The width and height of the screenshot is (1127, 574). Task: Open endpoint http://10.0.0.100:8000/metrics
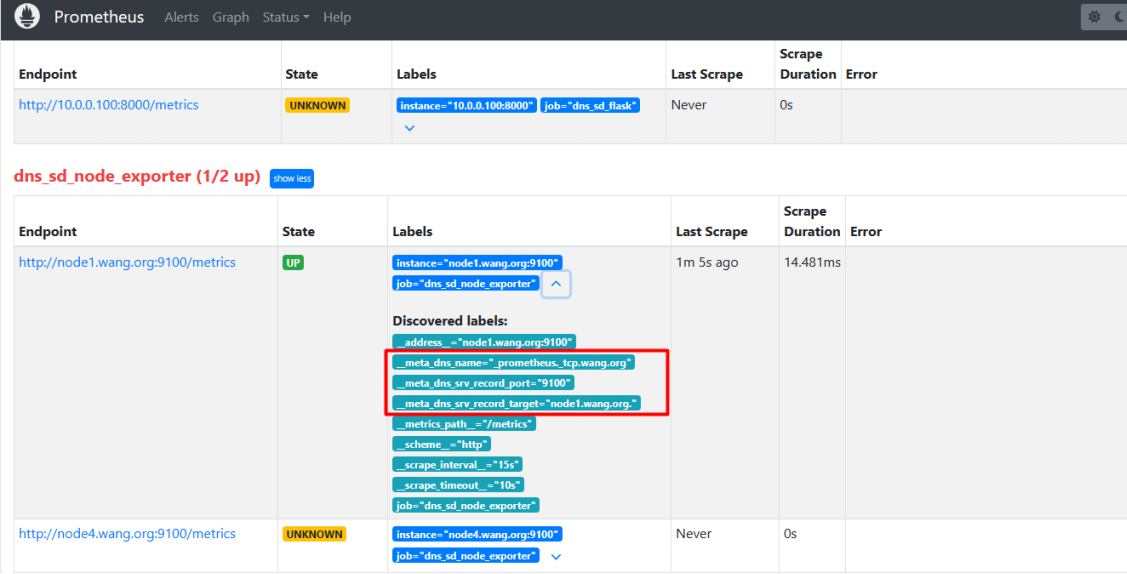[109, 105]
